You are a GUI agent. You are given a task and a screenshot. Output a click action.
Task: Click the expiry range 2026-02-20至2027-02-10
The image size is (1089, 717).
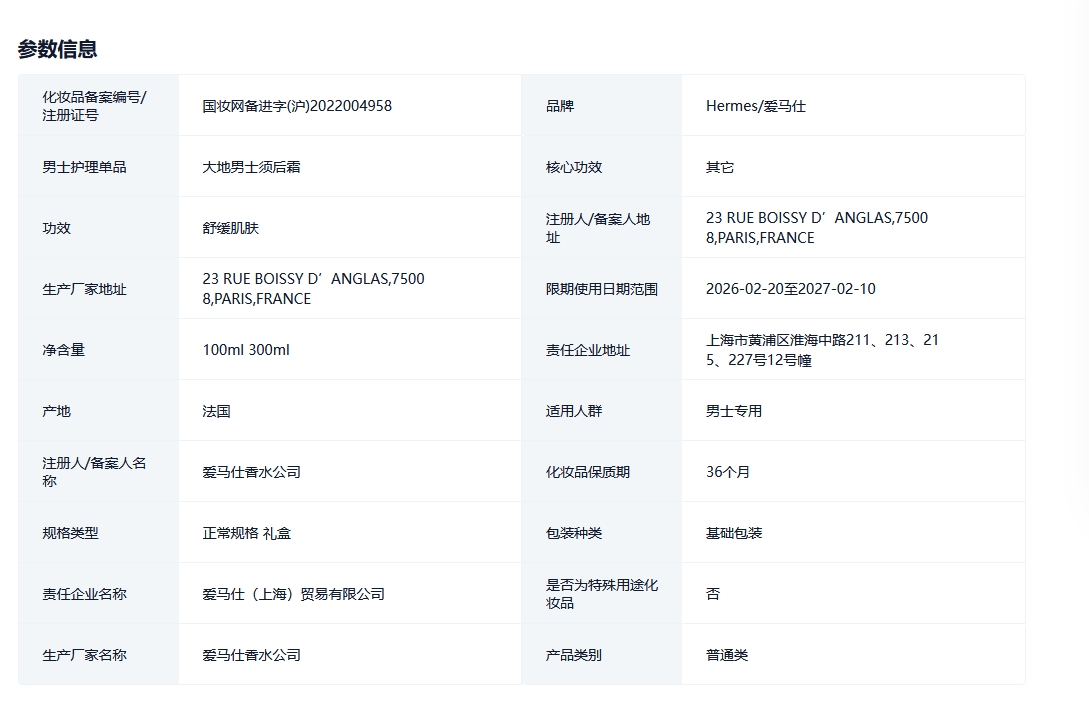790,289
